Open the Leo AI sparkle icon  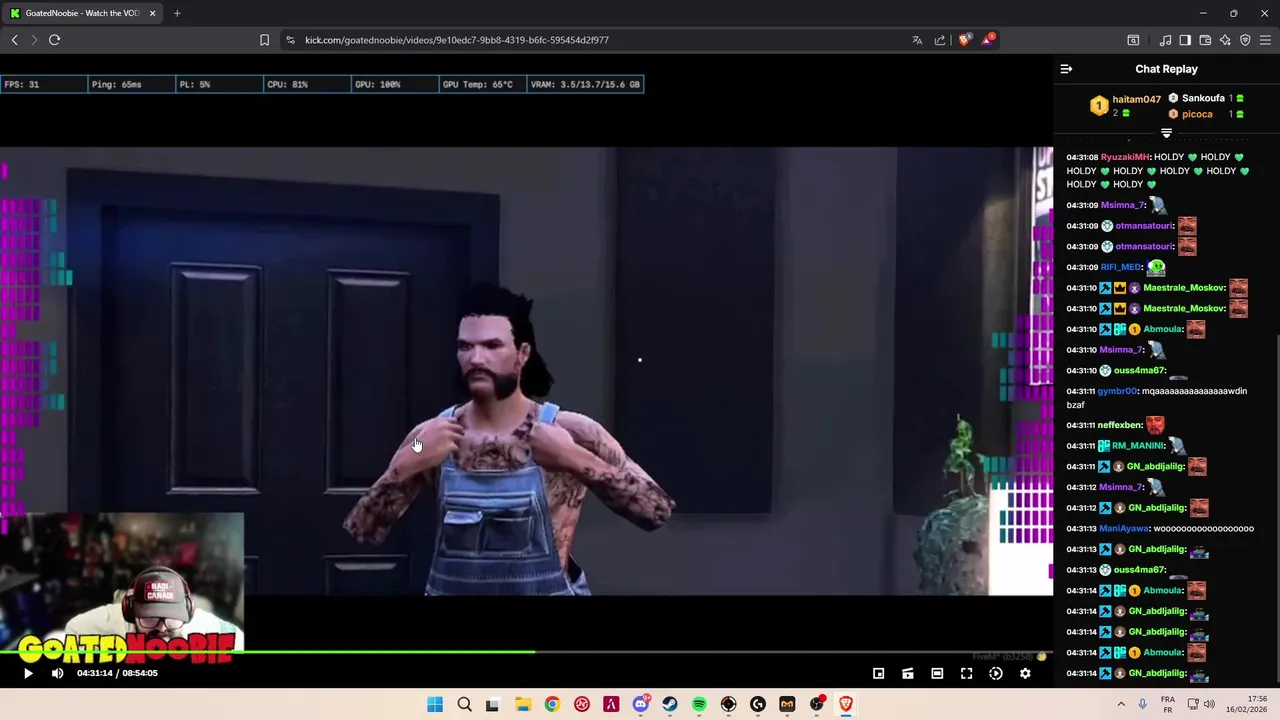(1225, 40)
